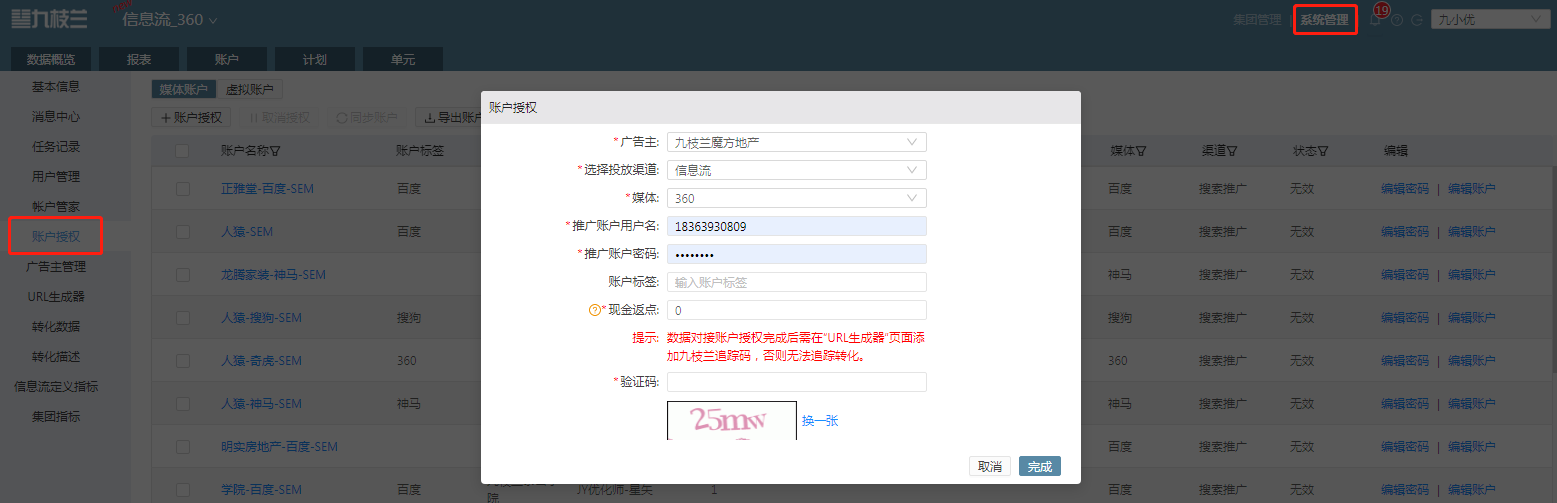Check the box for 人猿-搜狗-SEM row
Viewport: 1557px width, 503px height.
(x=182, y=317)
